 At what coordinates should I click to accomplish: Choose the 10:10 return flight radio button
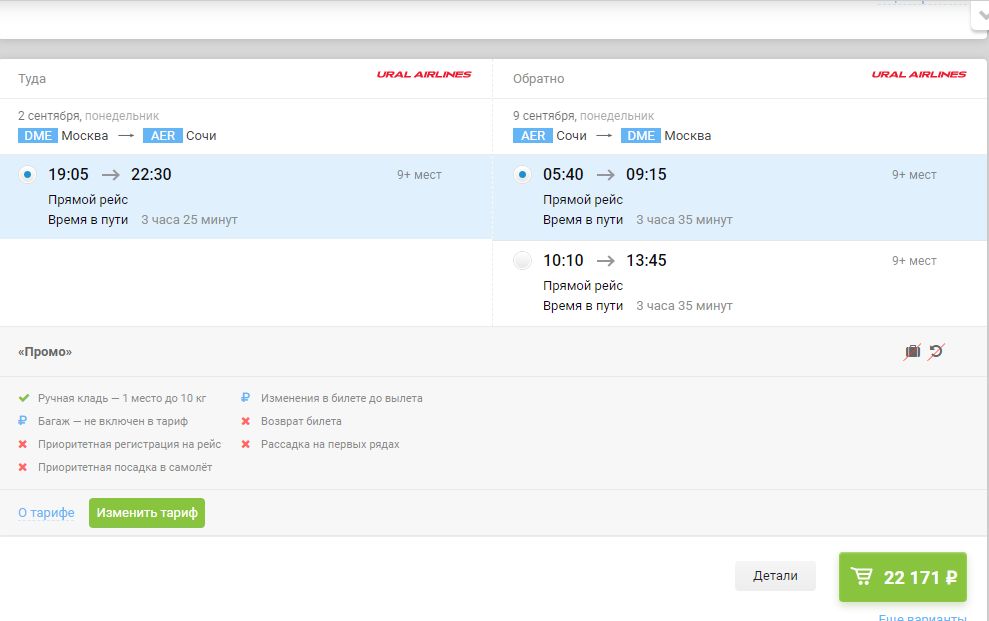point(522,261)
